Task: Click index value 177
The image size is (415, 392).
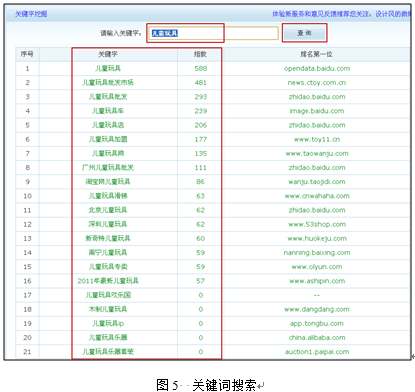Action: [201, 139]
